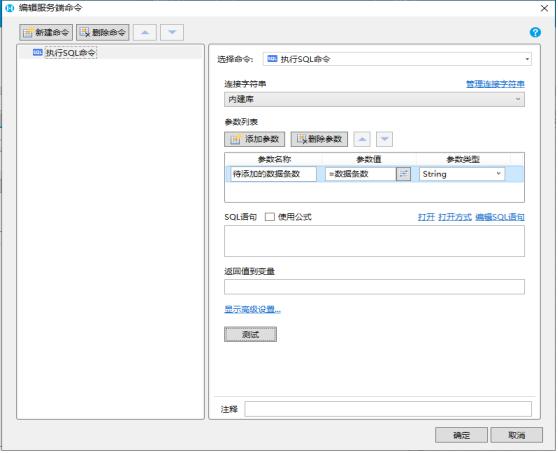
Task: Select 执行SQL命令 item in the left command tree
Action: pos(70,53)
